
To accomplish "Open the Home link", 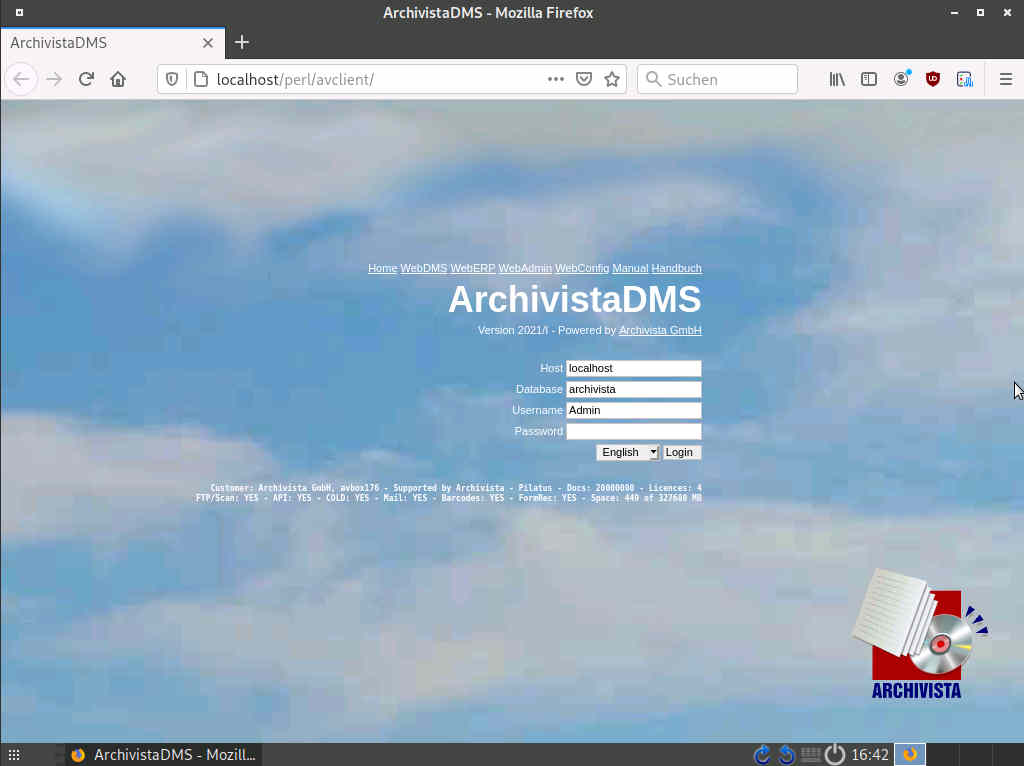I will point(382,268).
